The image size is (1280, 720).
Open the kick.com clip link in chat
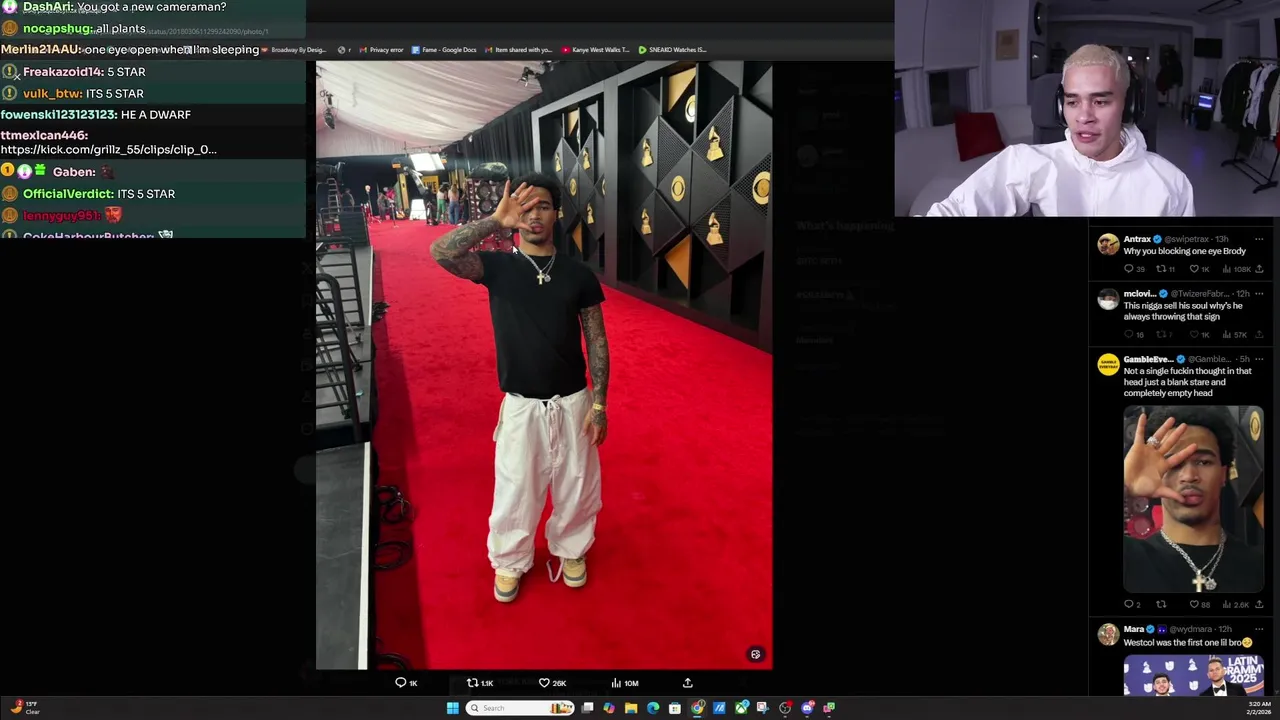point(108,150)
